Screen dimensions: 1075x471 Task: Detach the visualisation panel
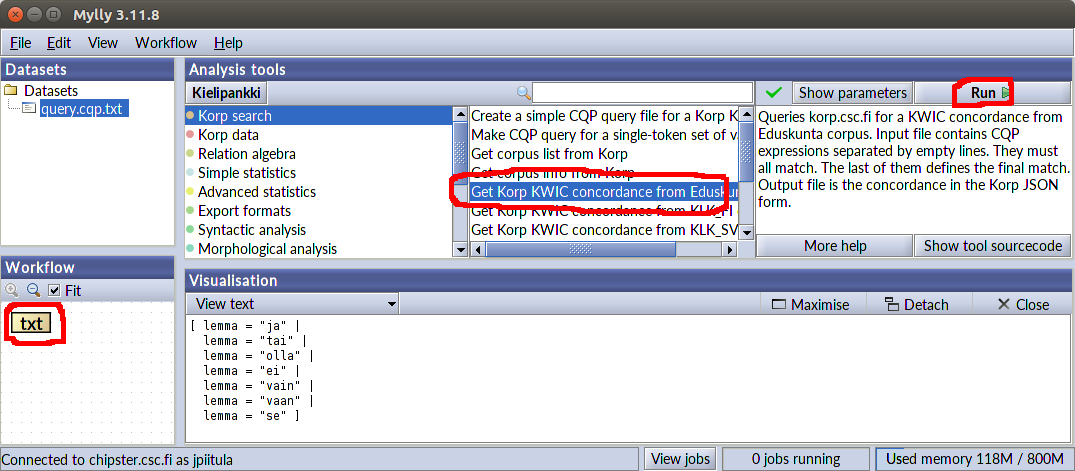pyautogui.click(x=916, y=304)
